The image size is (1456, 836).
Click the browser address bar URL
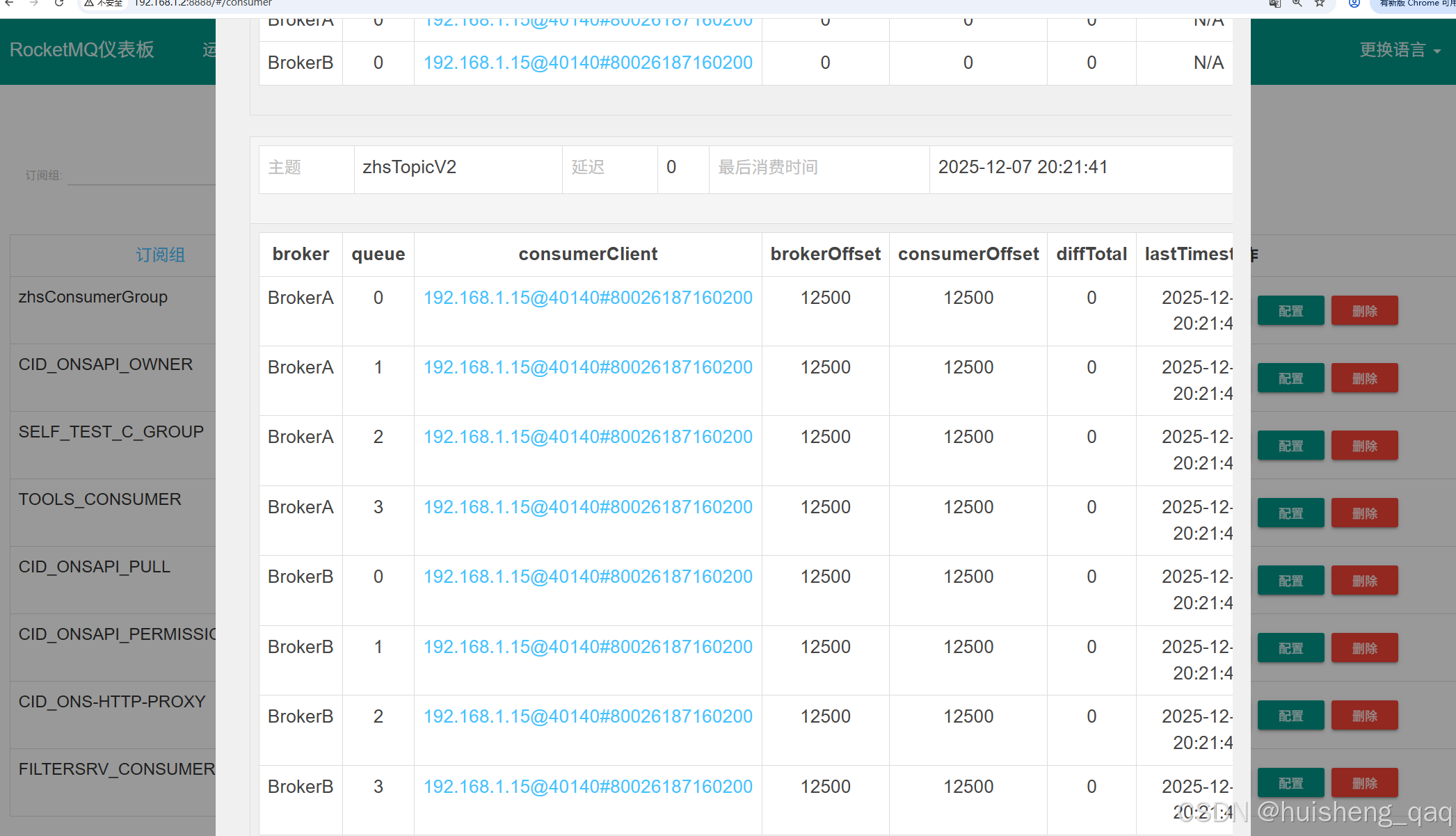pyautogui.click(x=203, y=3)
